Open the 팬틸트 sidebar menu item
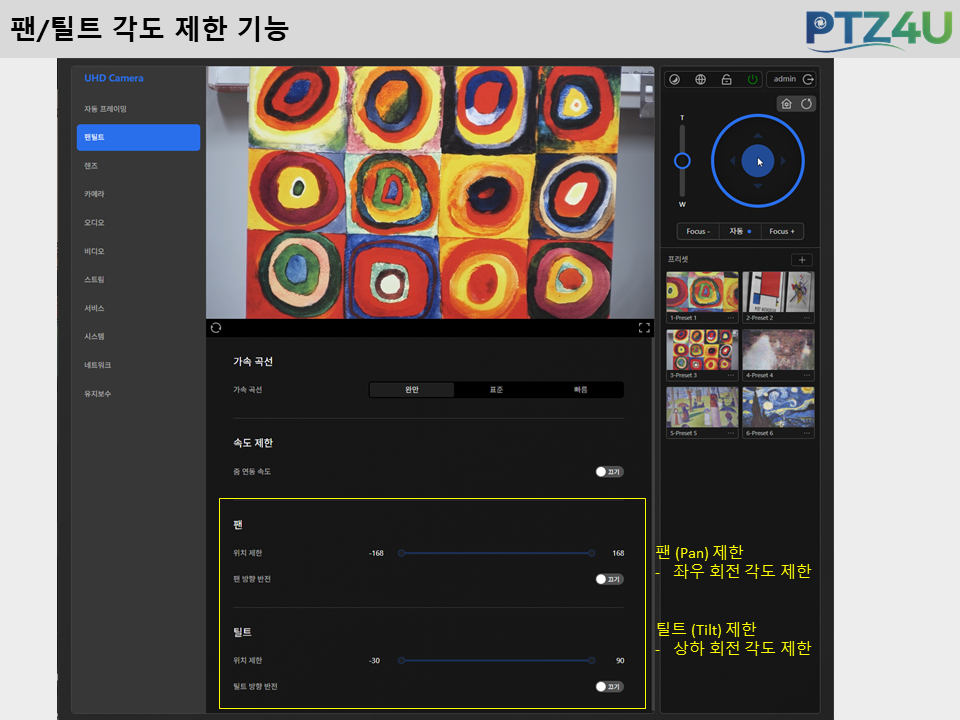 [138, 137]
